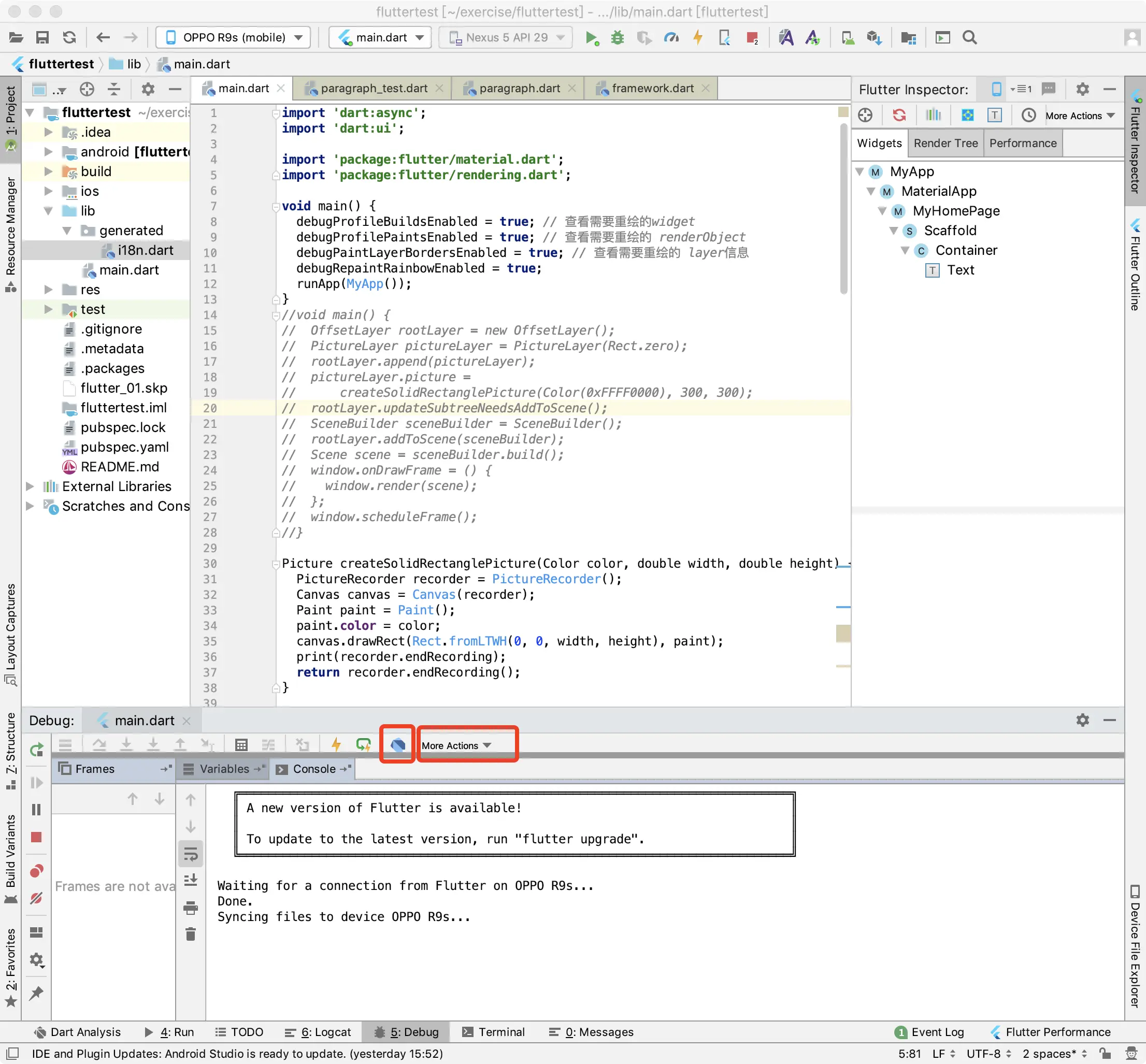Open Nexus 5 API 29 emulator dropdown
The image size is (1146, 1064).
pyautogui.click(x=506, y=38)
